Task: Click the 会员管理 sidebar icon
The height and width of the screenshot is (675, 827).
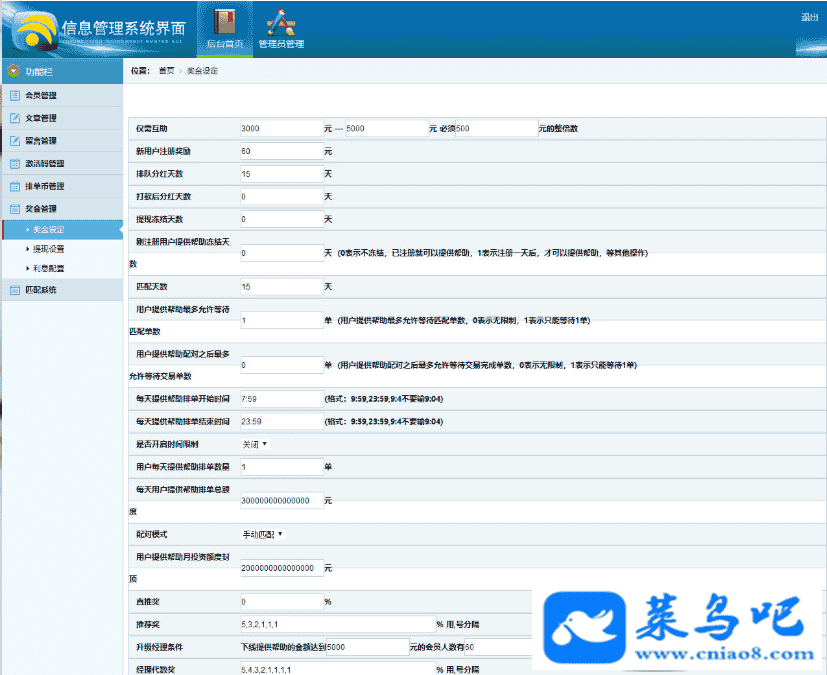Action: point(15,95)
